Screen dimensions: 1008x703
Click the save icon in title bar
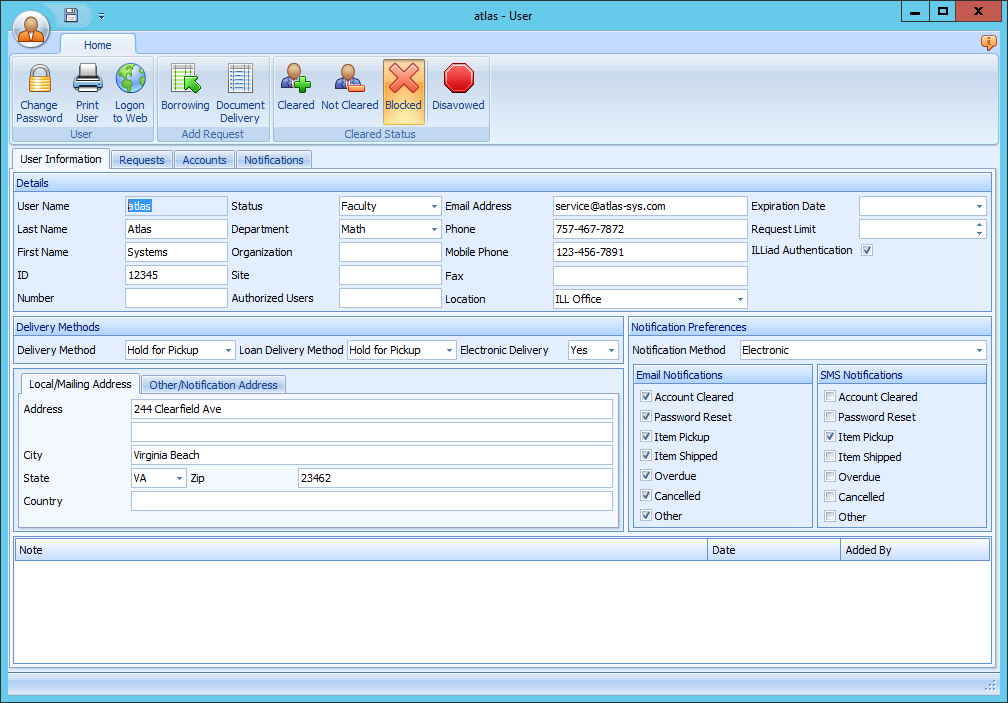click(71, 15)
